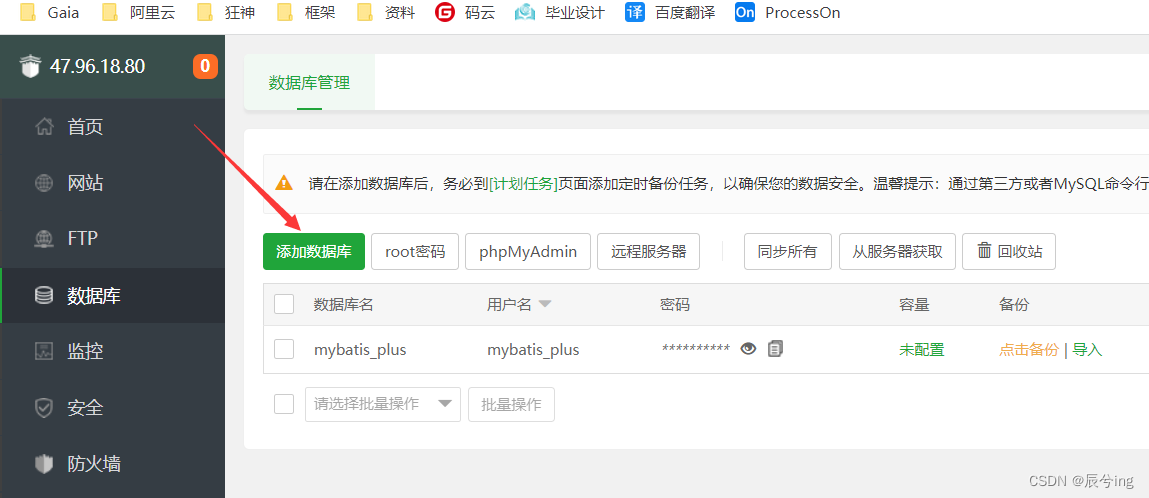
Task: Select 数据库 in the sidebar
Action: pyautogui.click(x=113, y=296)
